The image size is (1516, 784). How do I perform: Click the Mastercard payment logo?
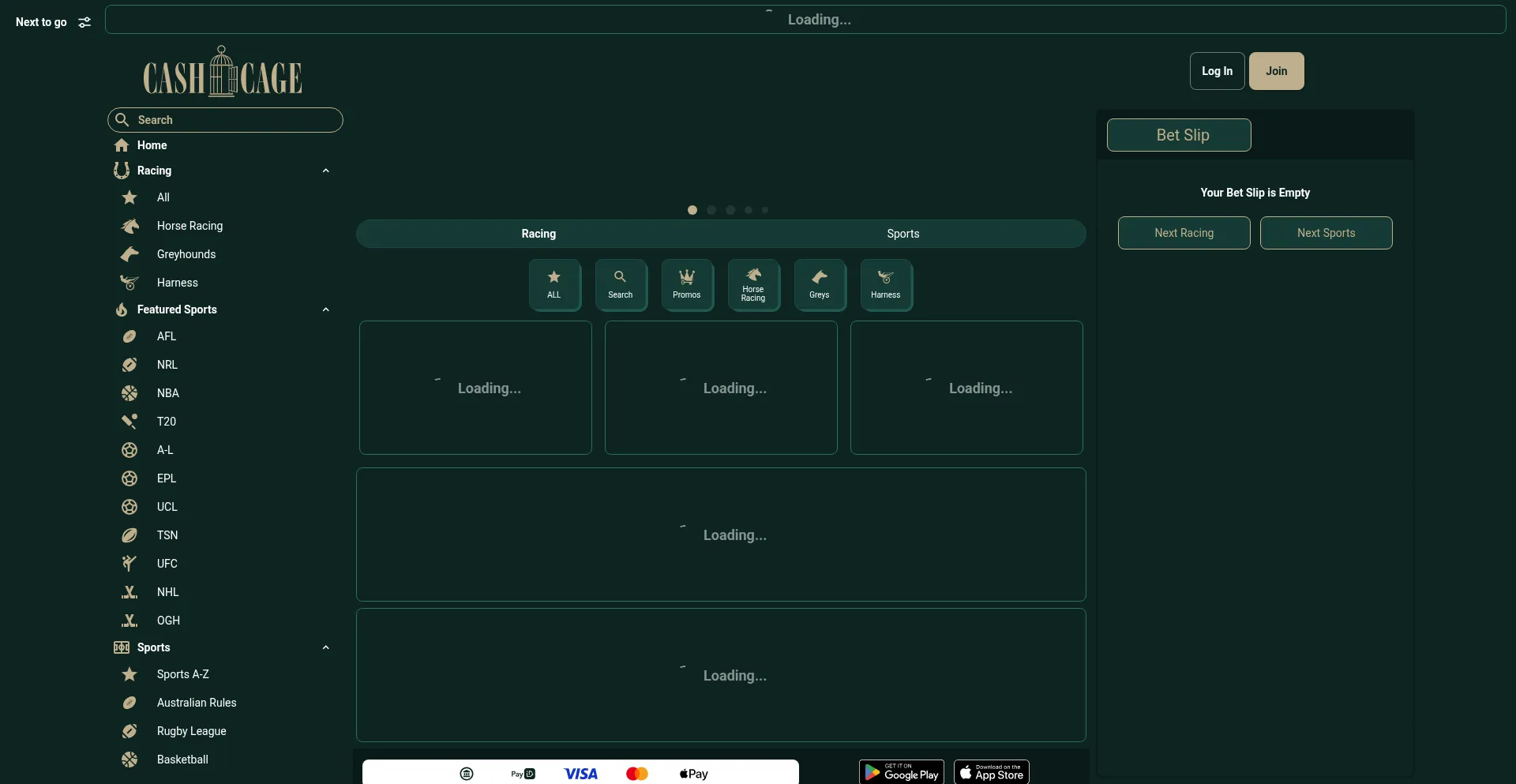pyautogui.click(x=637, y=774)
